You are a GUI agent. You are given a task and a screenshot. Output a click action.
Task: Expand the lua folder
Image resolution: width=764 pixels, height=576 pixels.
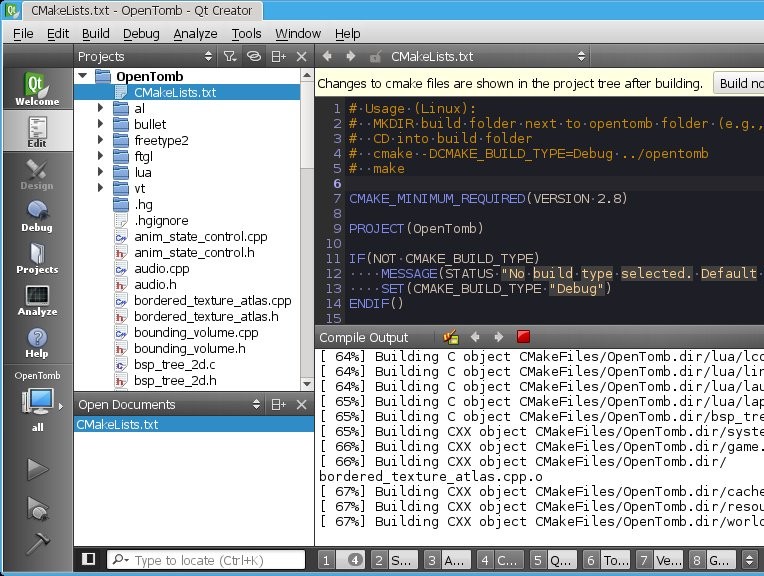point(100,172)
